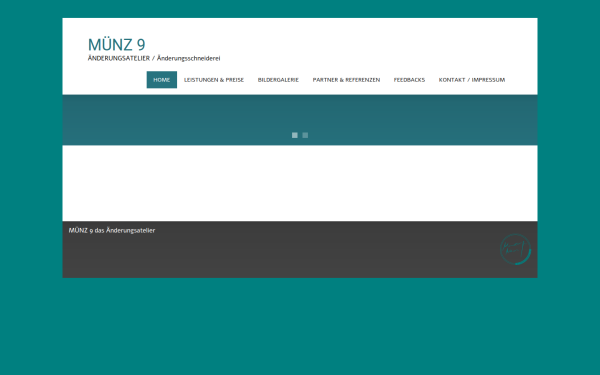Open the FEEDBACKS page
This screenshot has width=600, height=375.
click(409, 80)
